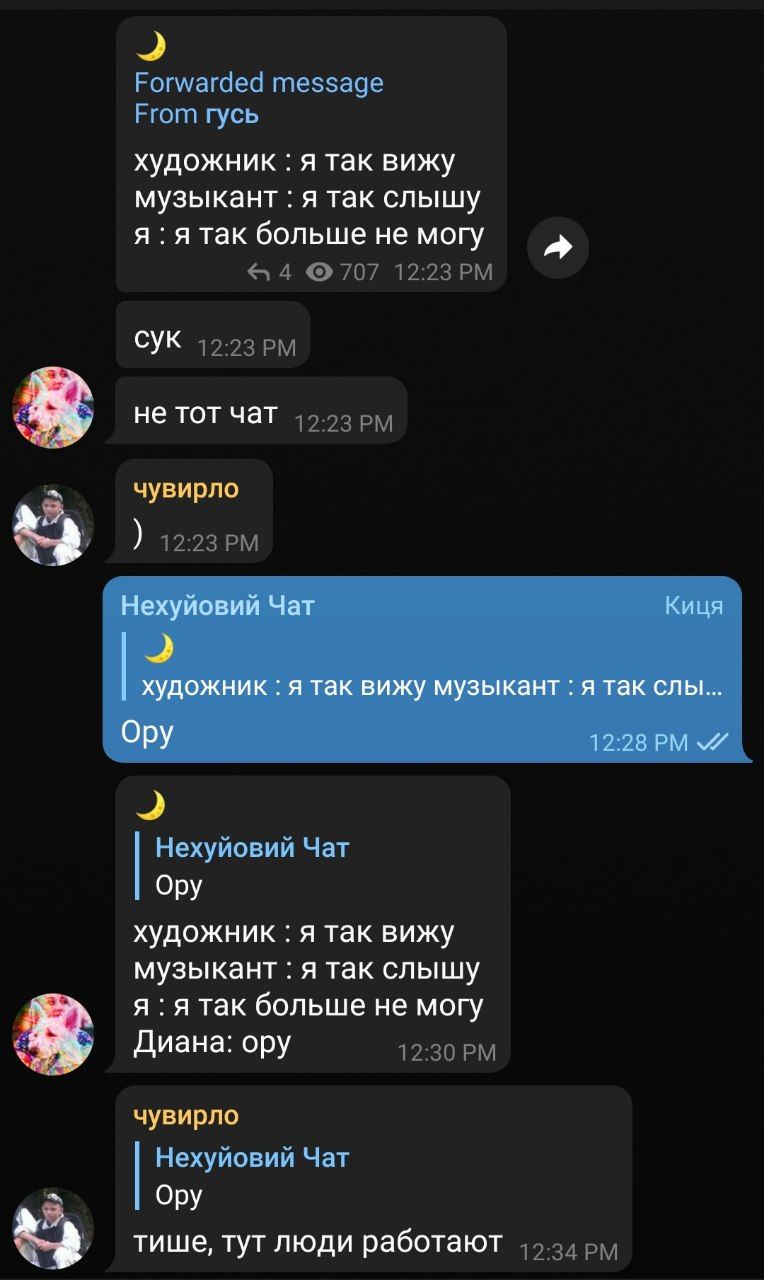Tap 'Нехуйовий Чат' title in blue bubble
This screenshot has height=1280, width=764.
pyautogui.click(x=218, y=605)
